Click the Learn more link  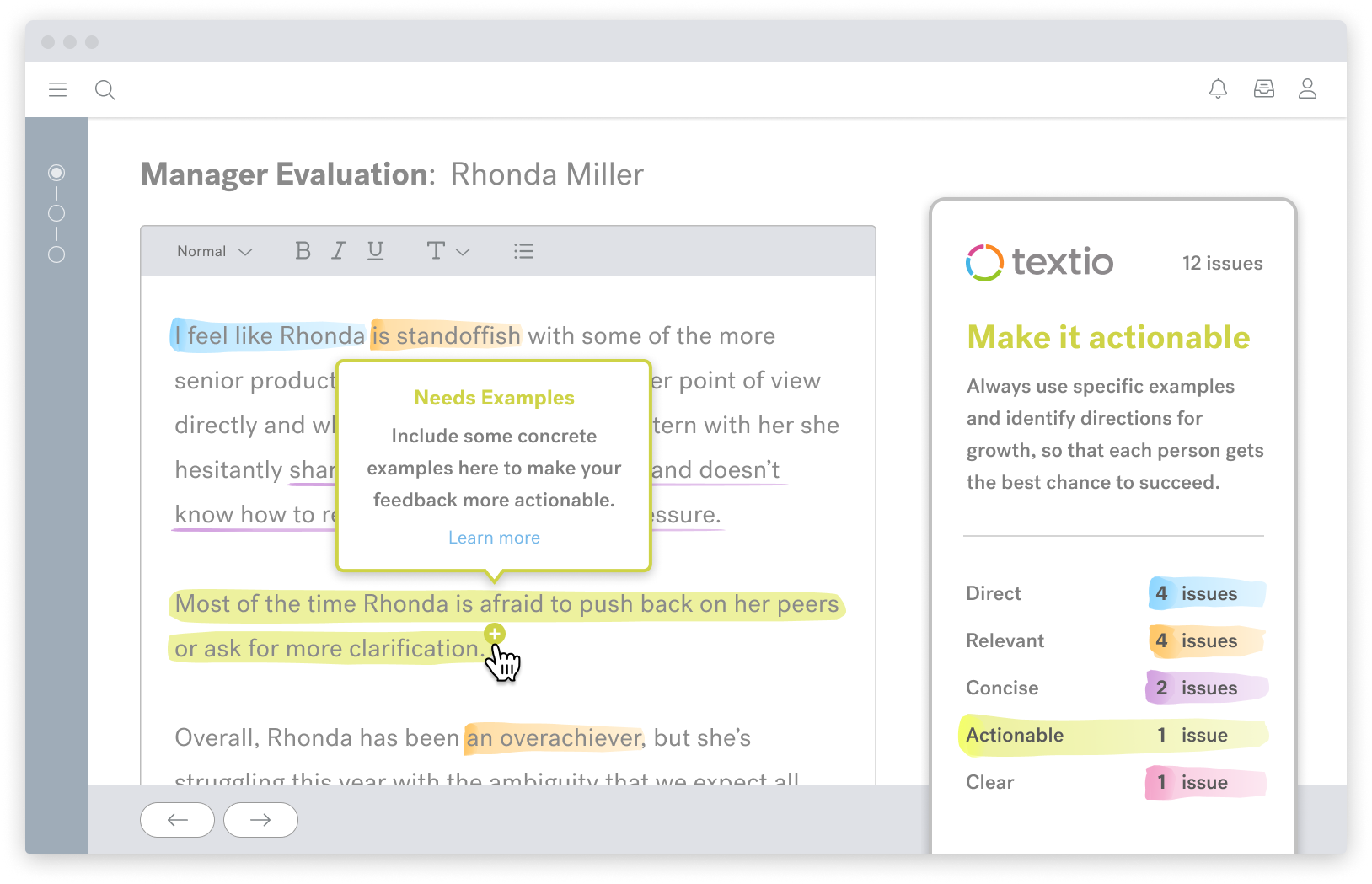tap(494, 537)
